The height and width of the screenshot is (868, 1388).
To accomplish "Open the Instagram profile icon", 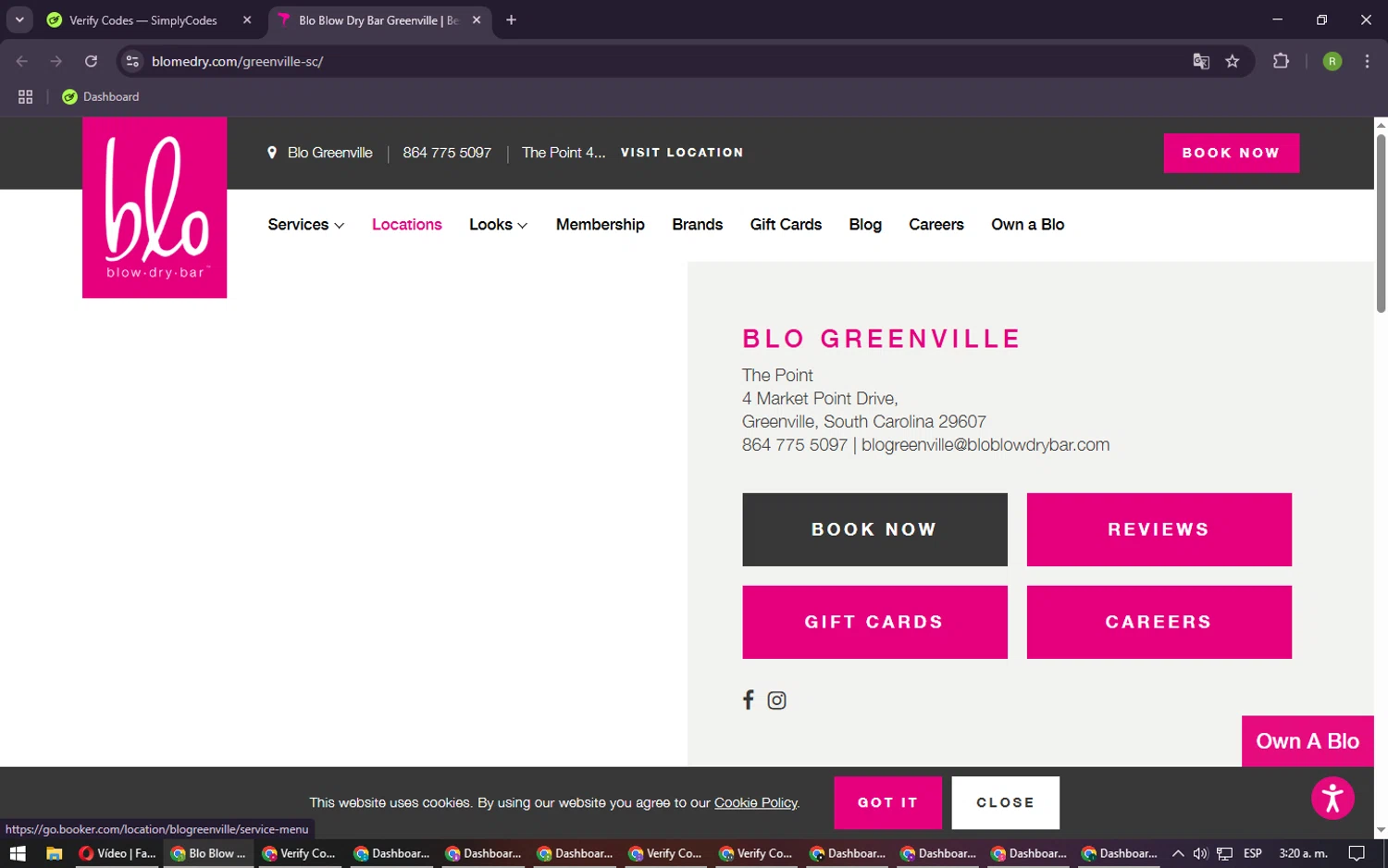I will pos(777,701).
